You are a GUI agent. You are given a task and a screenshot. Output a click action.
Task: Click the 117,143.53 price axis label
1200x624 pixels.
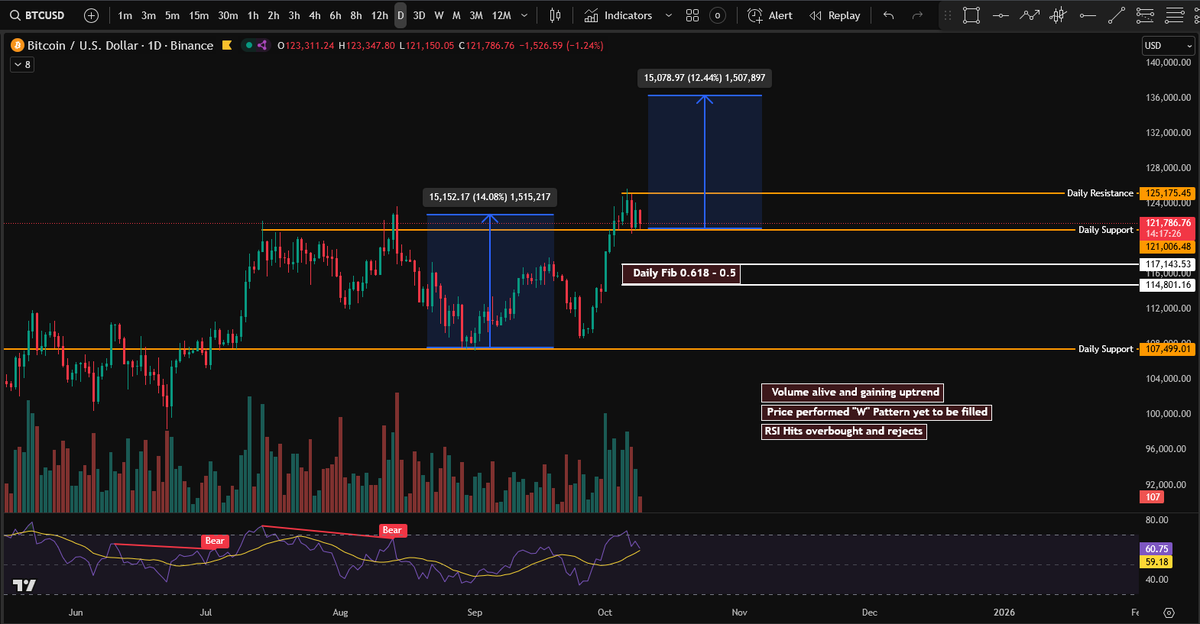pos(1168,264)
